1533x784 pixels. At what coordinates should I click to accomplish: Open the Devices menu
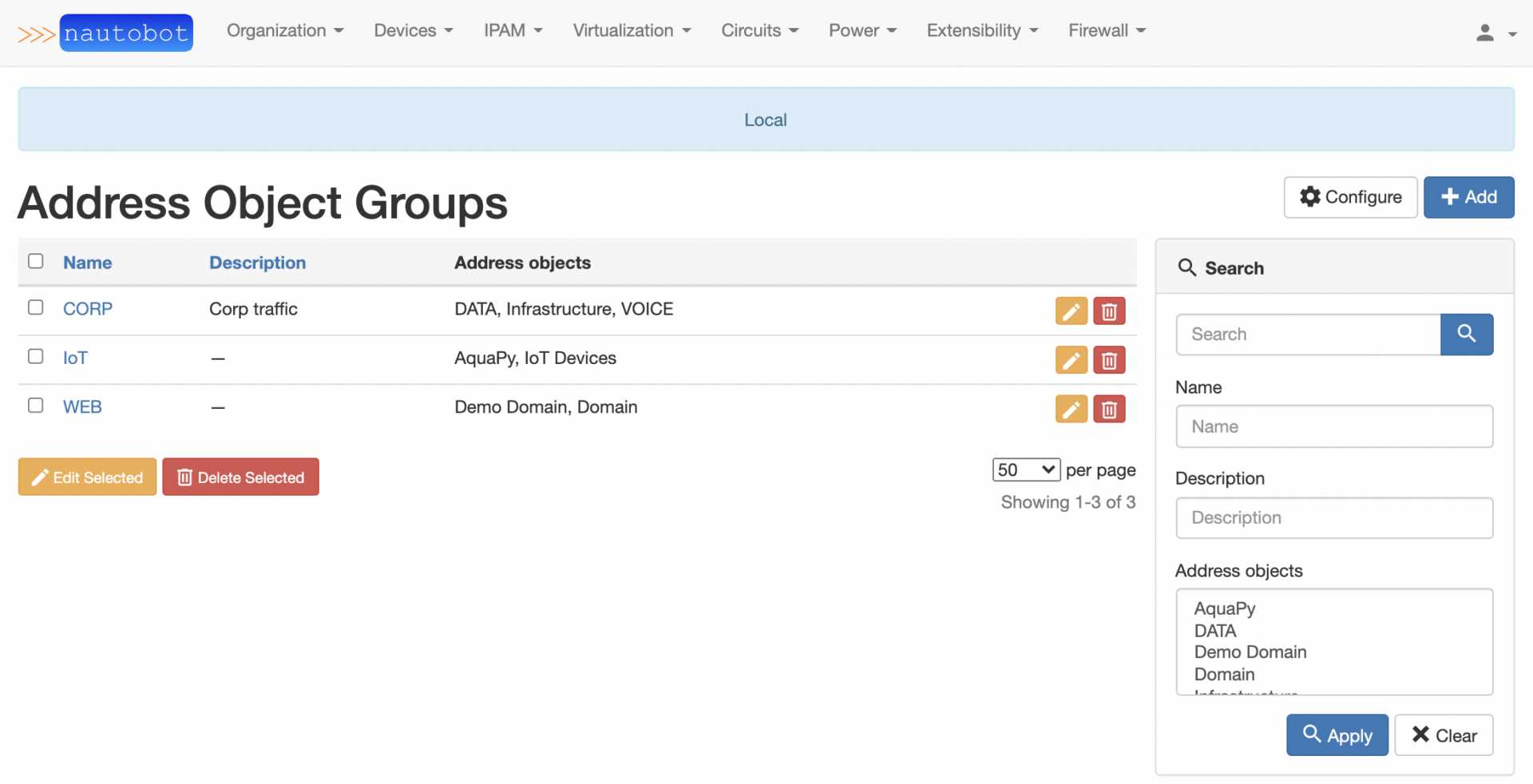coord(413,30)
